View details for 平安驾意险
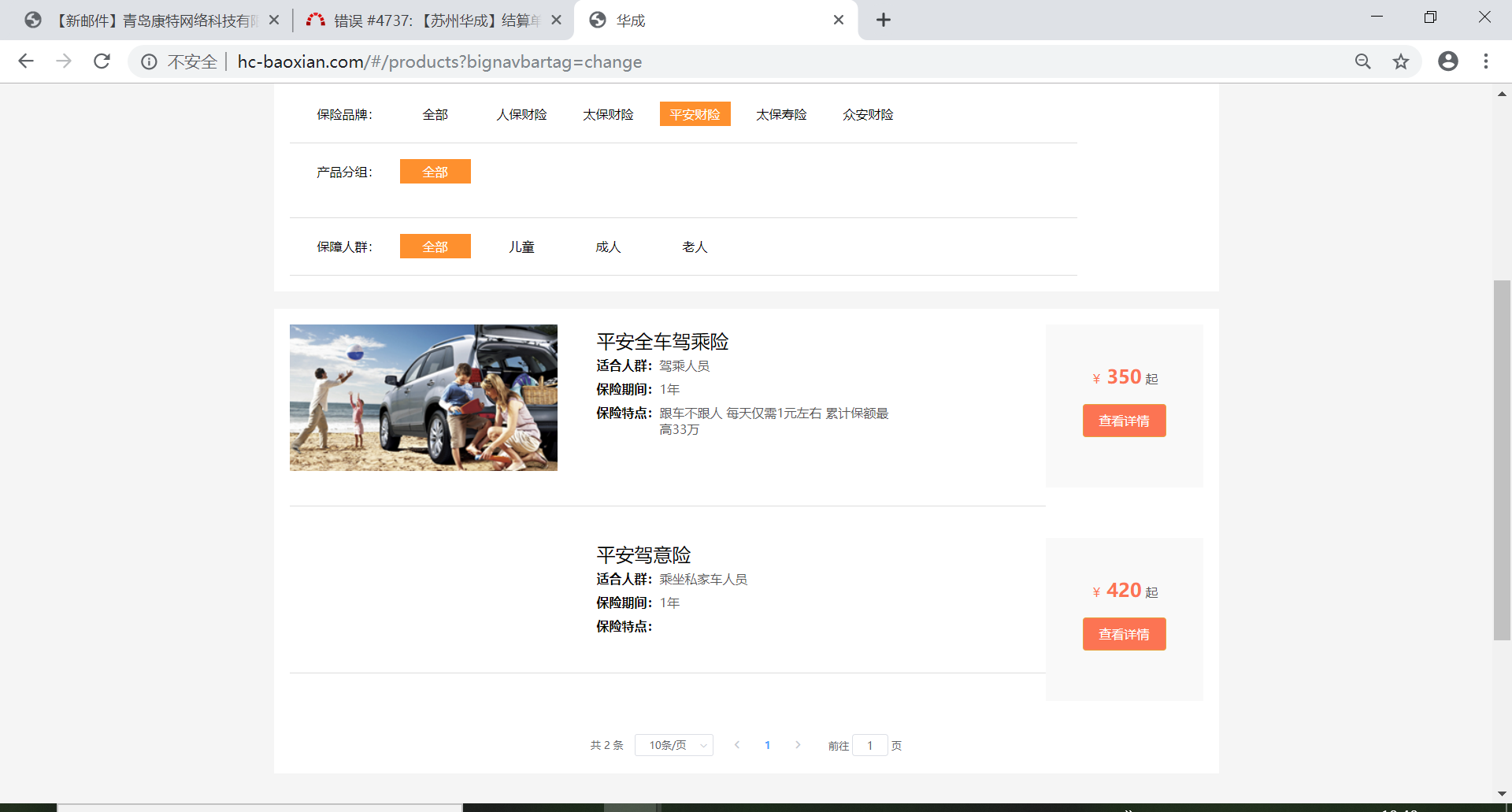 pyautogui.click(x=1124, y=634)
